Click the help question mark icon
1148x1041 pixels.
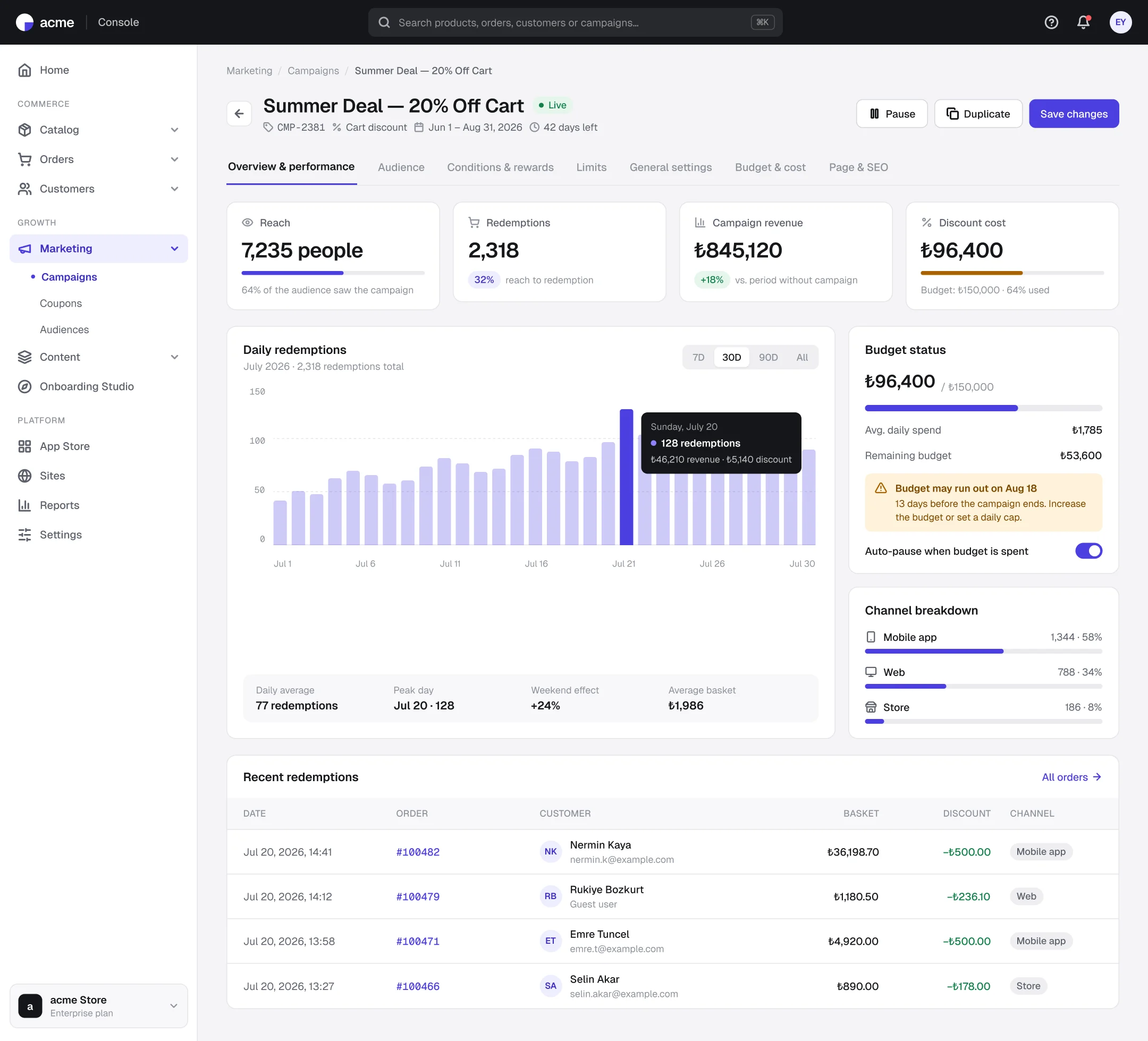tap(1051, 22)
